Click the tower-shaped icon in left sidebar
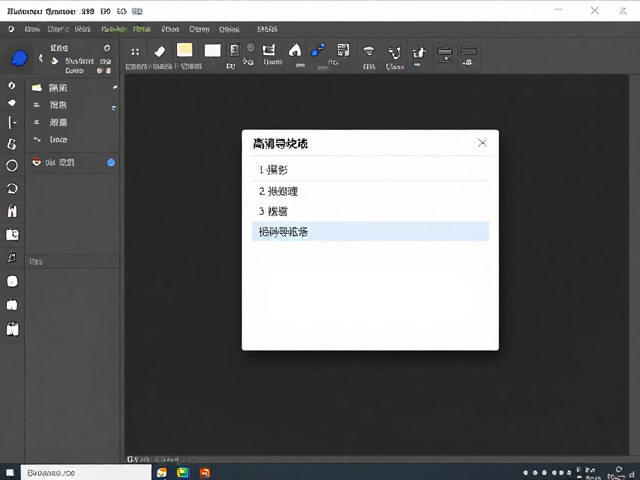This screenshot has width=640, height=480. pyautogui.click(x=12, y=211)
